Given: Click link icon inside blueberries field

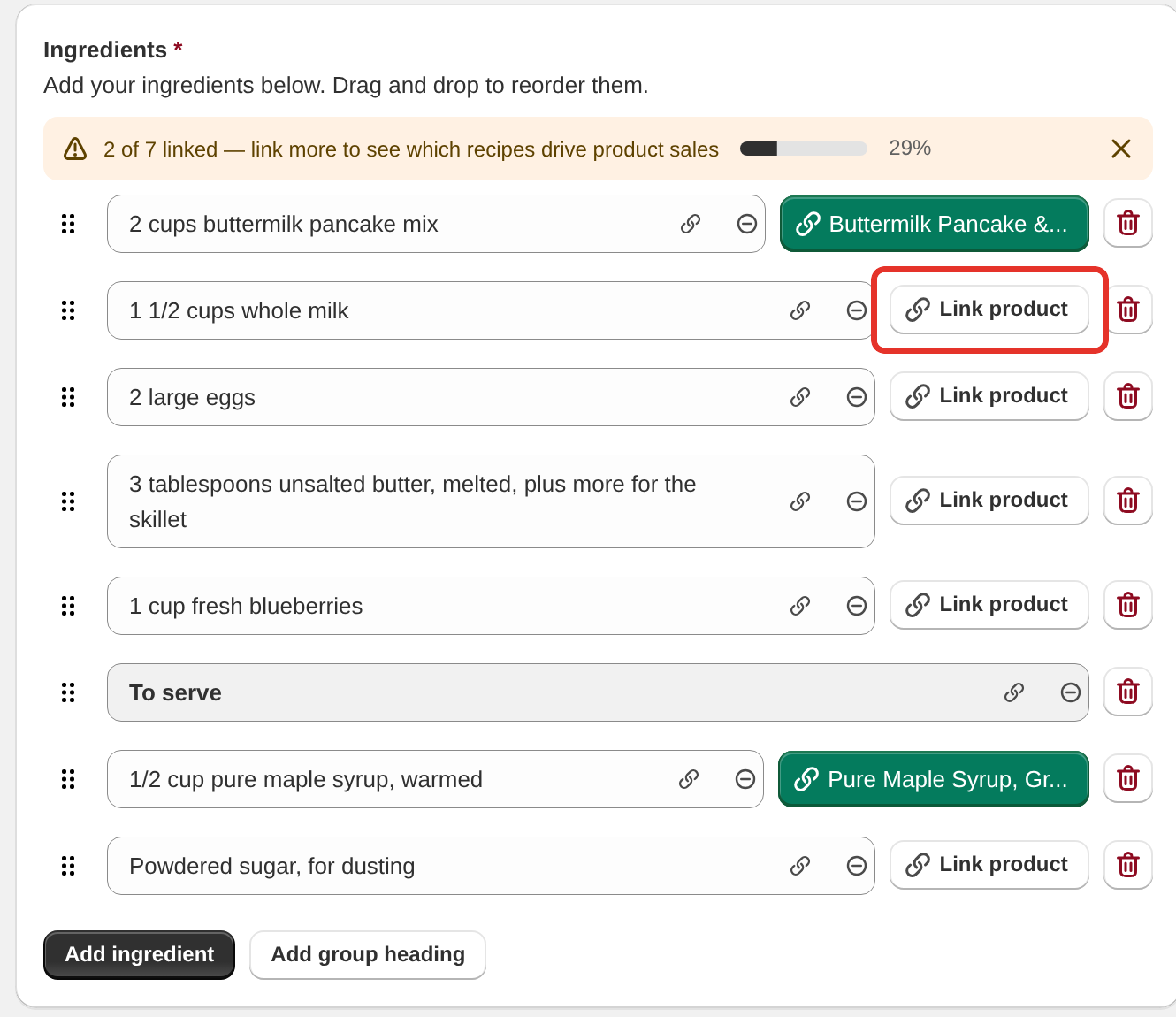Looking at the screenshot, I should click(800, 606).
